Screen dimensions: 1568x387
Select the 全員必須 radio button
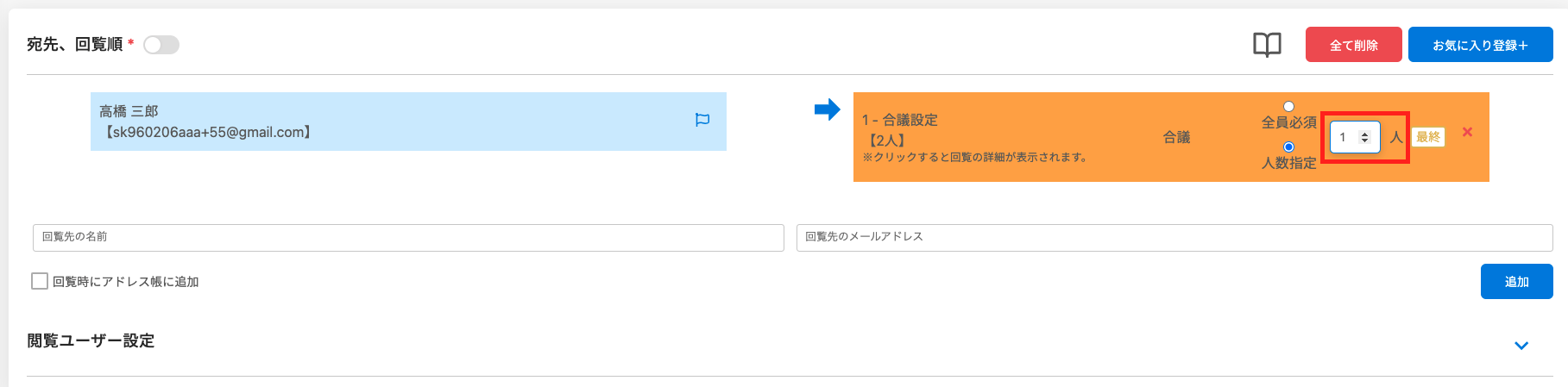coord(1288,107)
